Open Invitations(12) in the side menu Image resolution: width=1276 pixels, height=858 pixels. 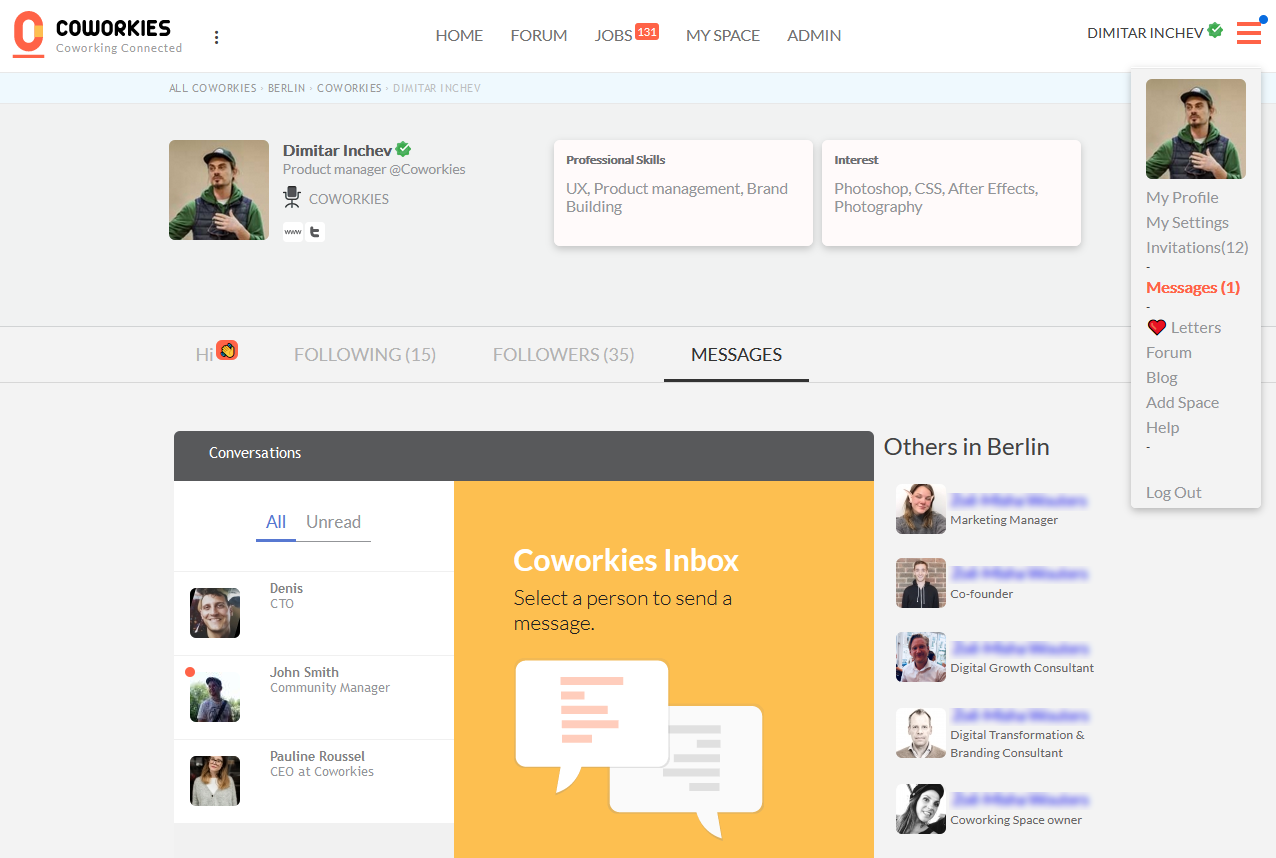(x=1197, y=247)
